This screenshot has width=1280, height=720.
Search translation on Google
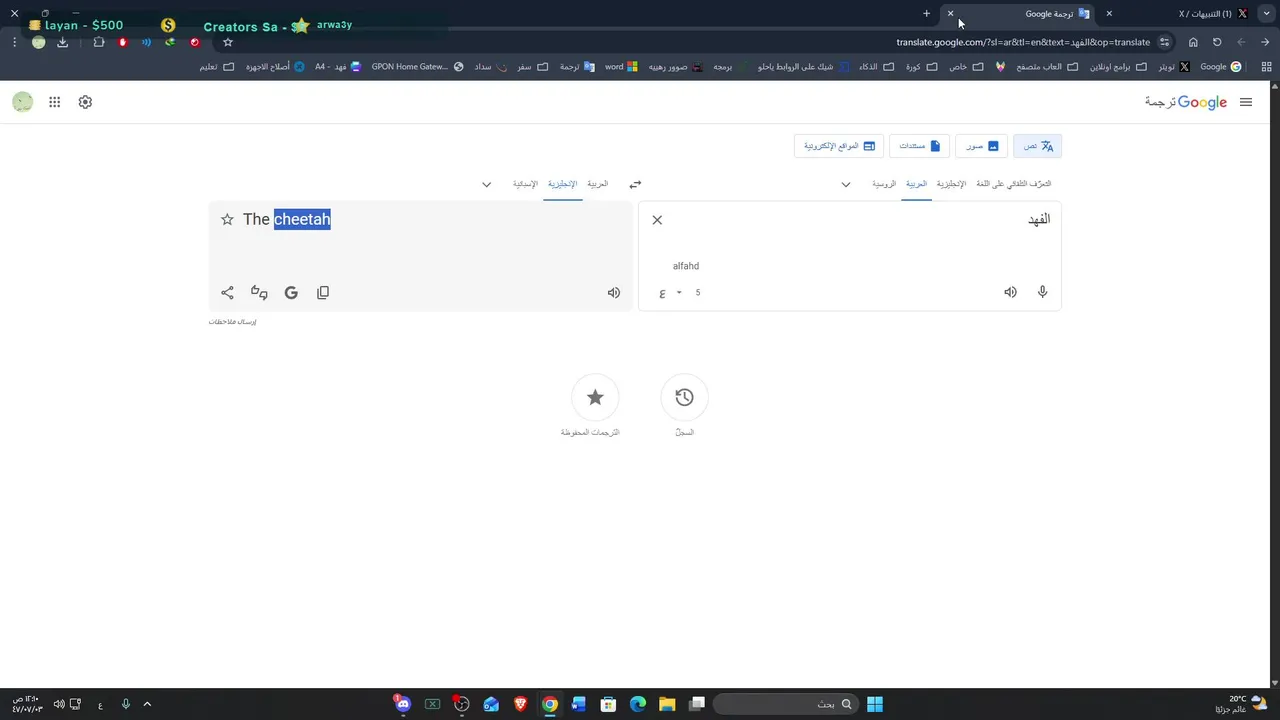coord(291,292)
